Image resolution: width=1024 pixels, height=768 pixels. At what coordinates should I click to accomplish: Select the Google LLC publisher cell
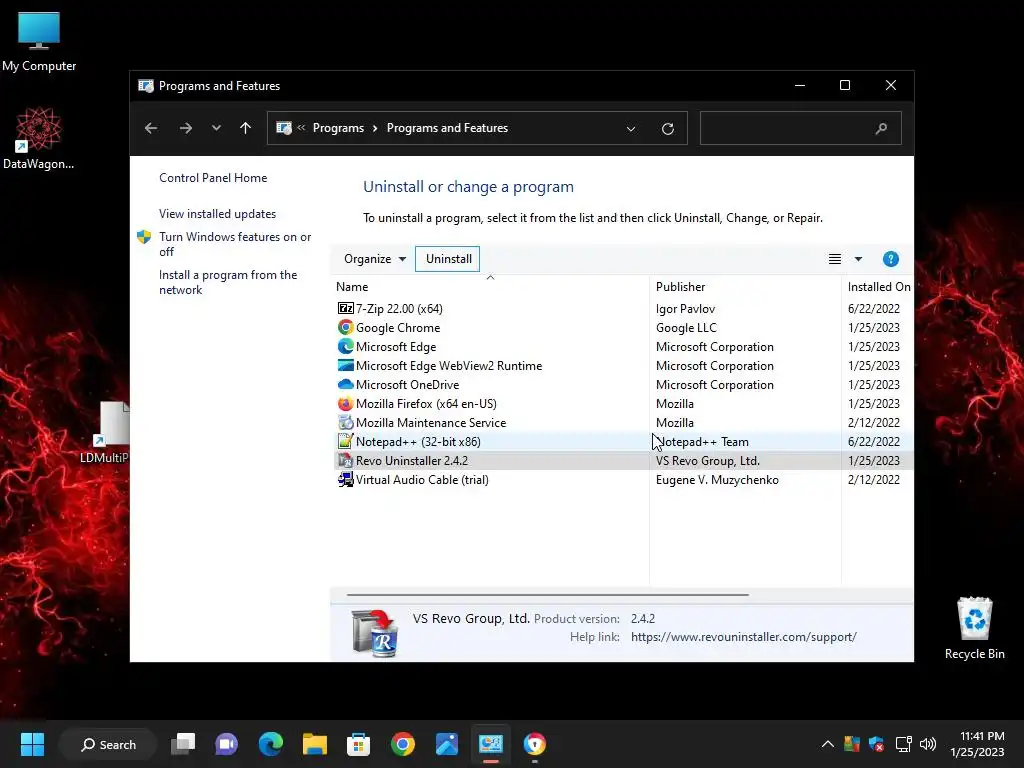click(686, 327)
